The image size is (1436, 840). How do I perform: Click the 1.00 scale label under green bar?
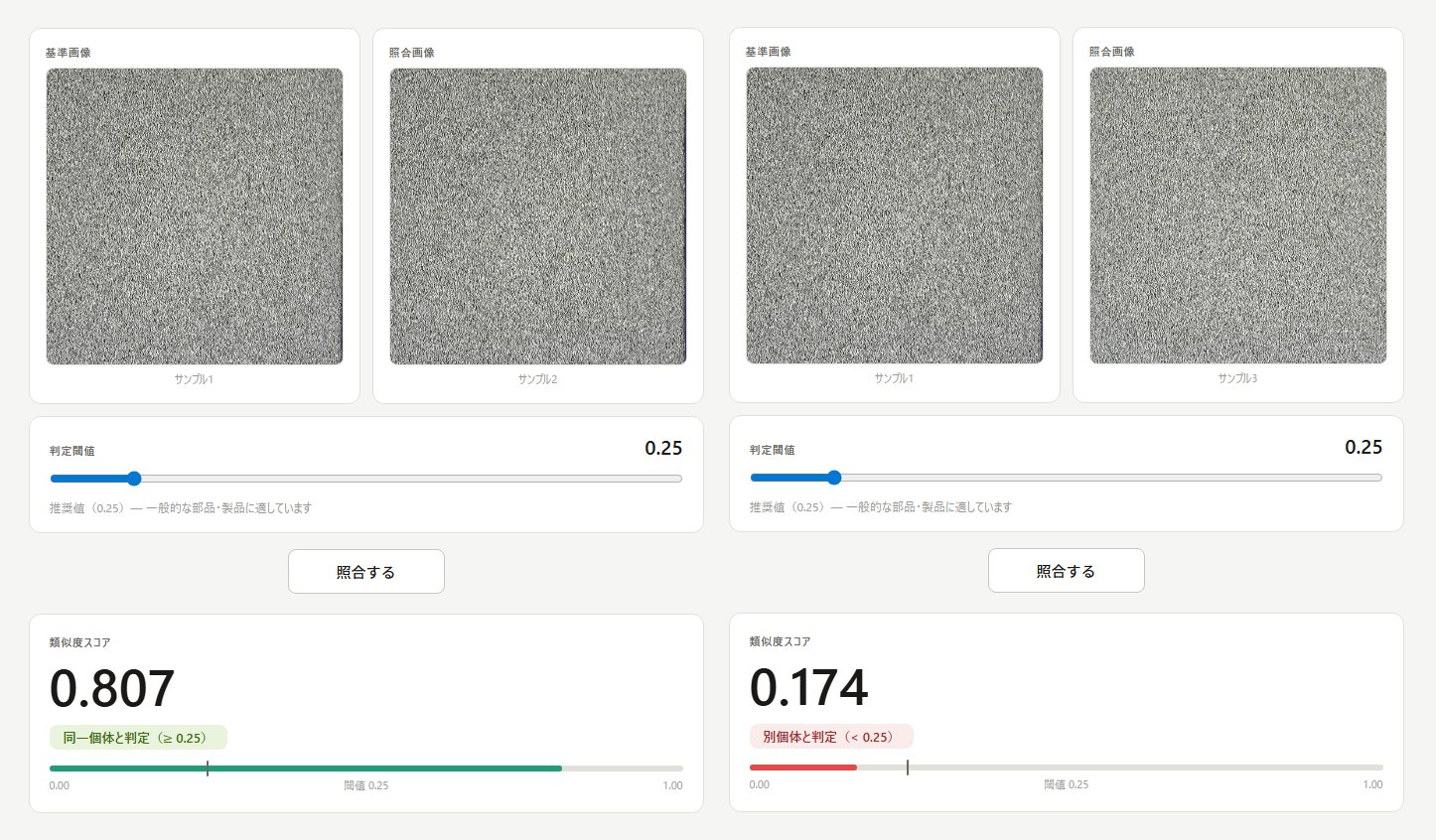coord(673,785)
